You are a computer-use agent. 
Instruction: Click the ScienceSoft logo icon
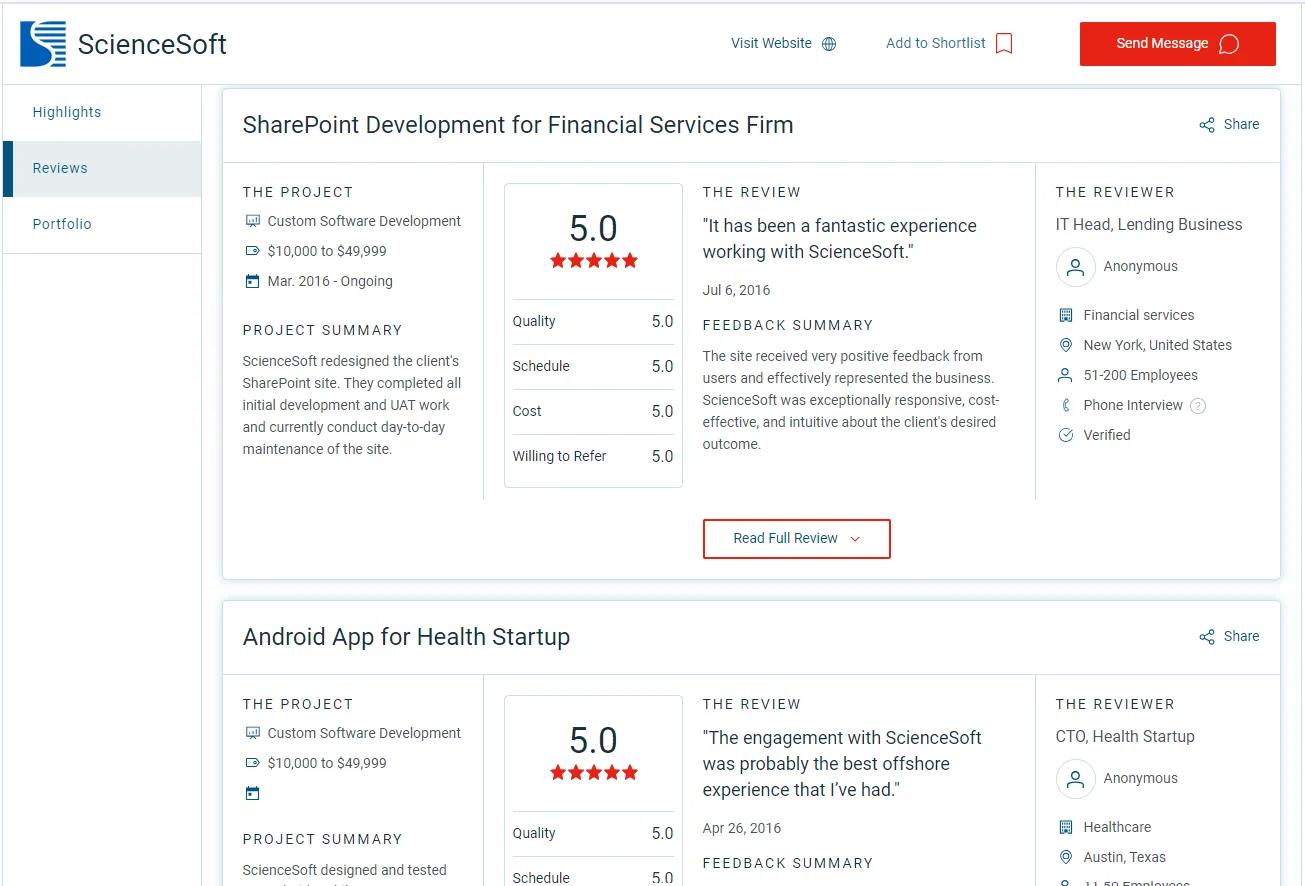(43, 44)
